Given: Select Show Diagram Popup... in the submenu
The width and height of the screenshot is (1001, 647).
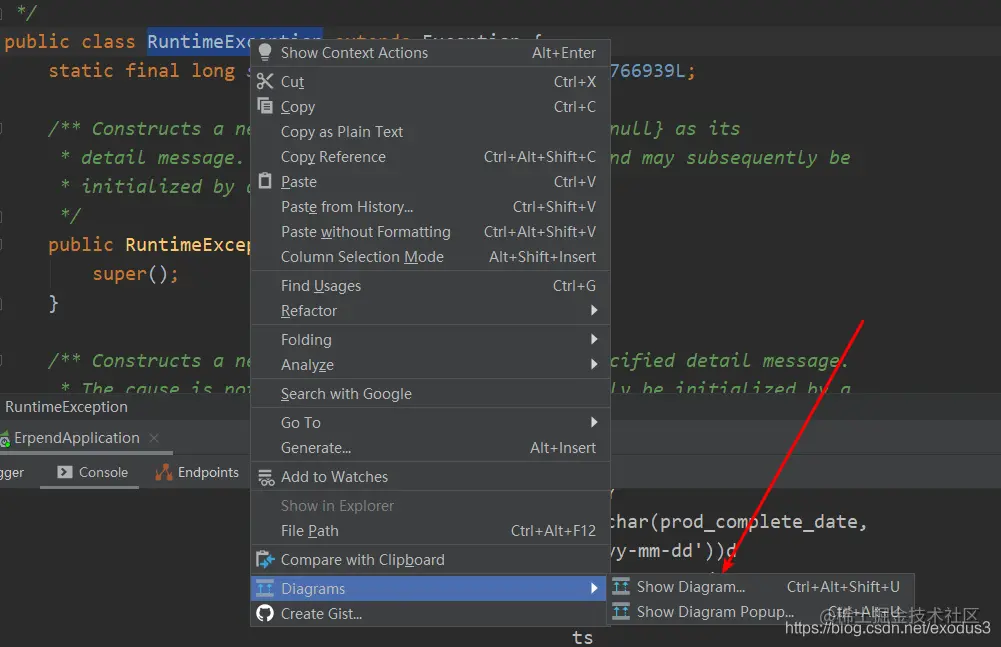Looking at the screenshot, I should [x=760, y=611].
